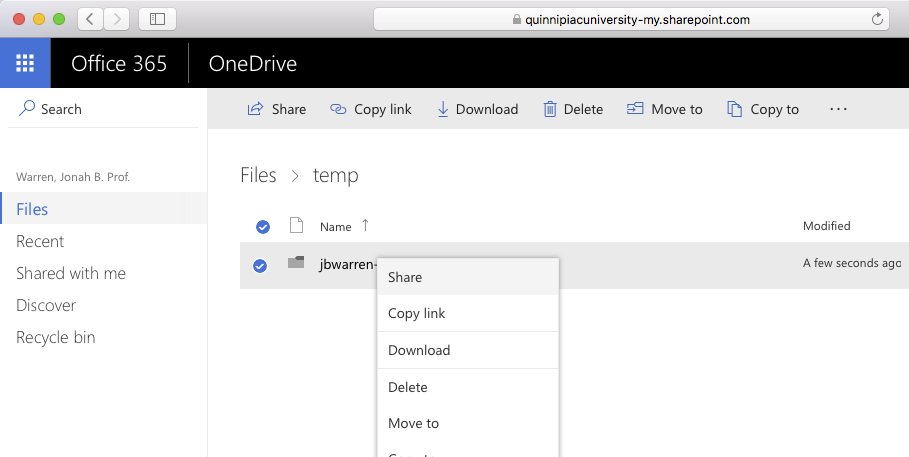Open Recycle bin in the left navigation
909x457 pixels.
(56, 337)
